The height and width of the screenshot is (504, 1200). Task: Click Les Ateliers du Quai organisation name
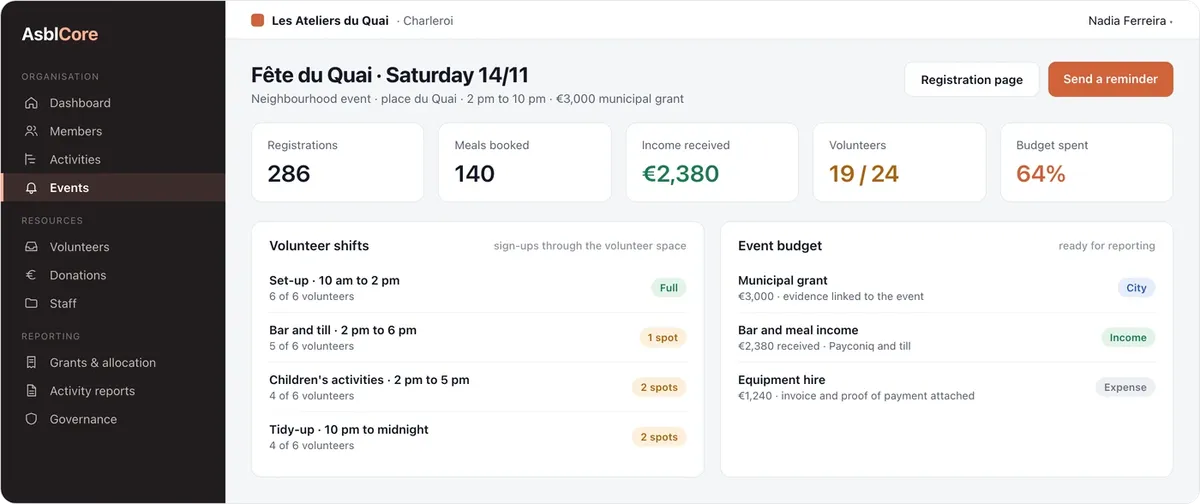tap(330, 20)
